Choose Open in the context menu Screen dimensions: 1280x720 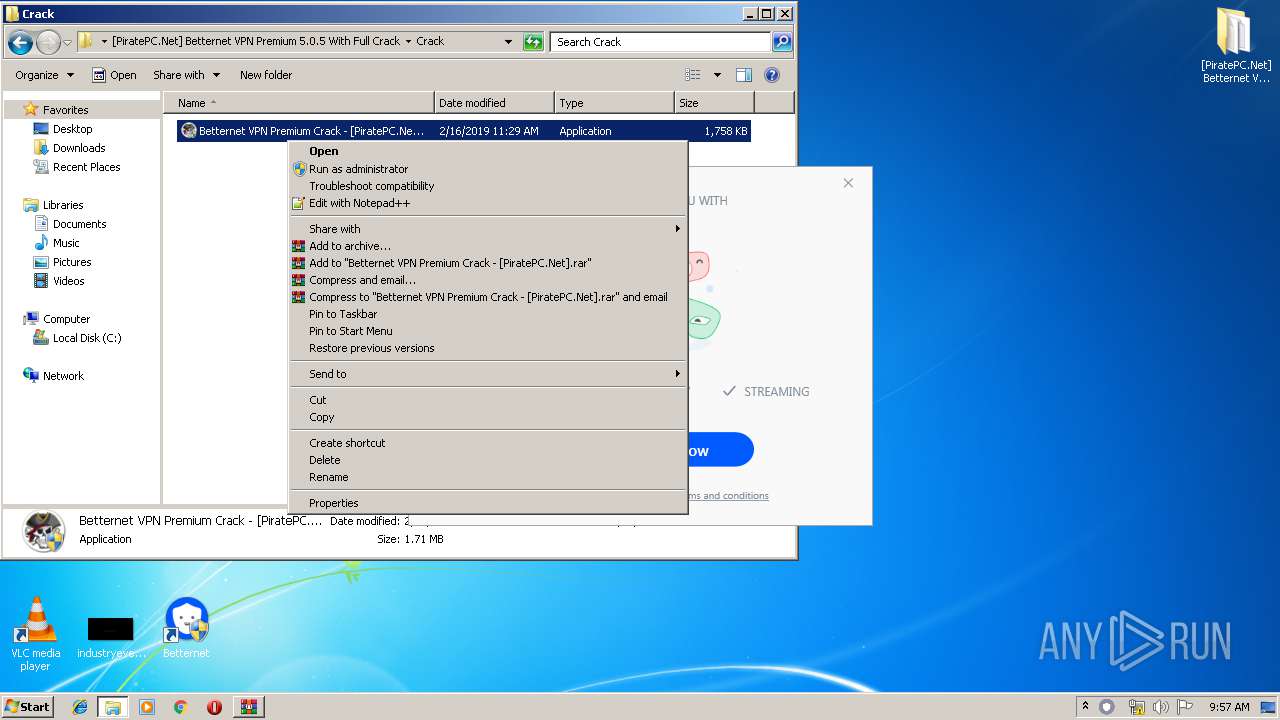(x=488, y=151)
